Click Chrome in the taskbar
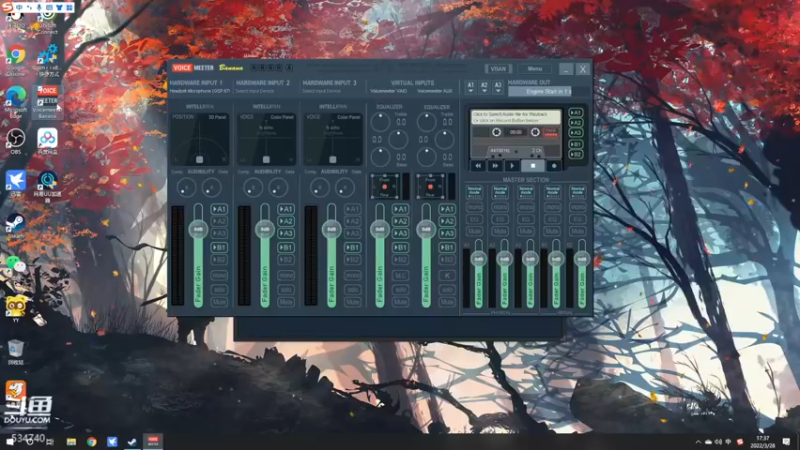The height and width of the screenshot is (450, 800). (92, 442)
